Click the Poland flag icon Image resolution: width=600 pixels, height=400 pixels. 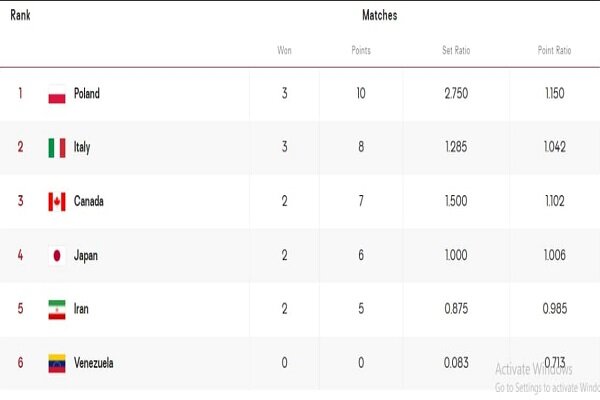tap(57, 95)
